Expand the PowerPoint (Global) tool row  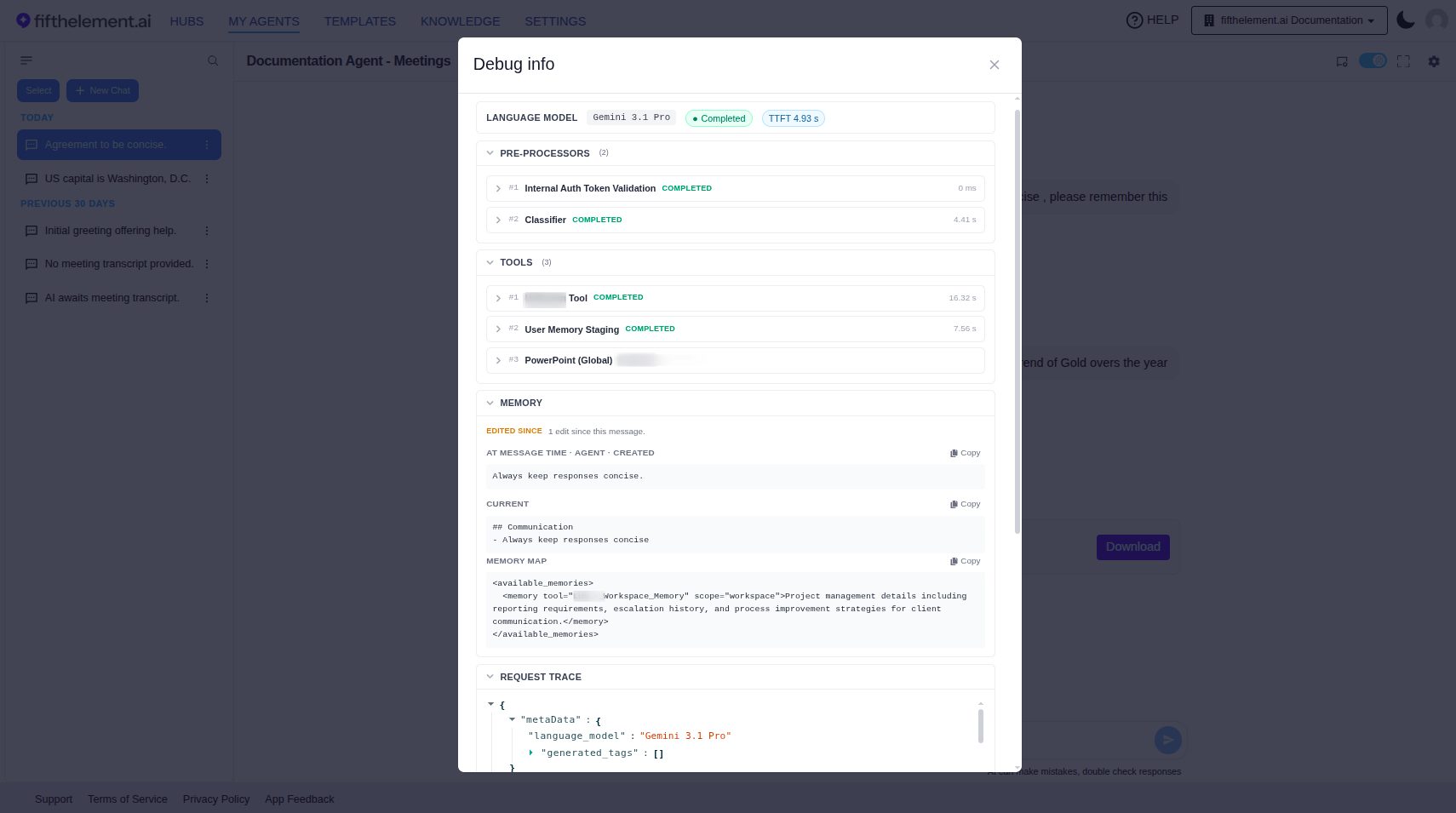click(x=736, y=360)
